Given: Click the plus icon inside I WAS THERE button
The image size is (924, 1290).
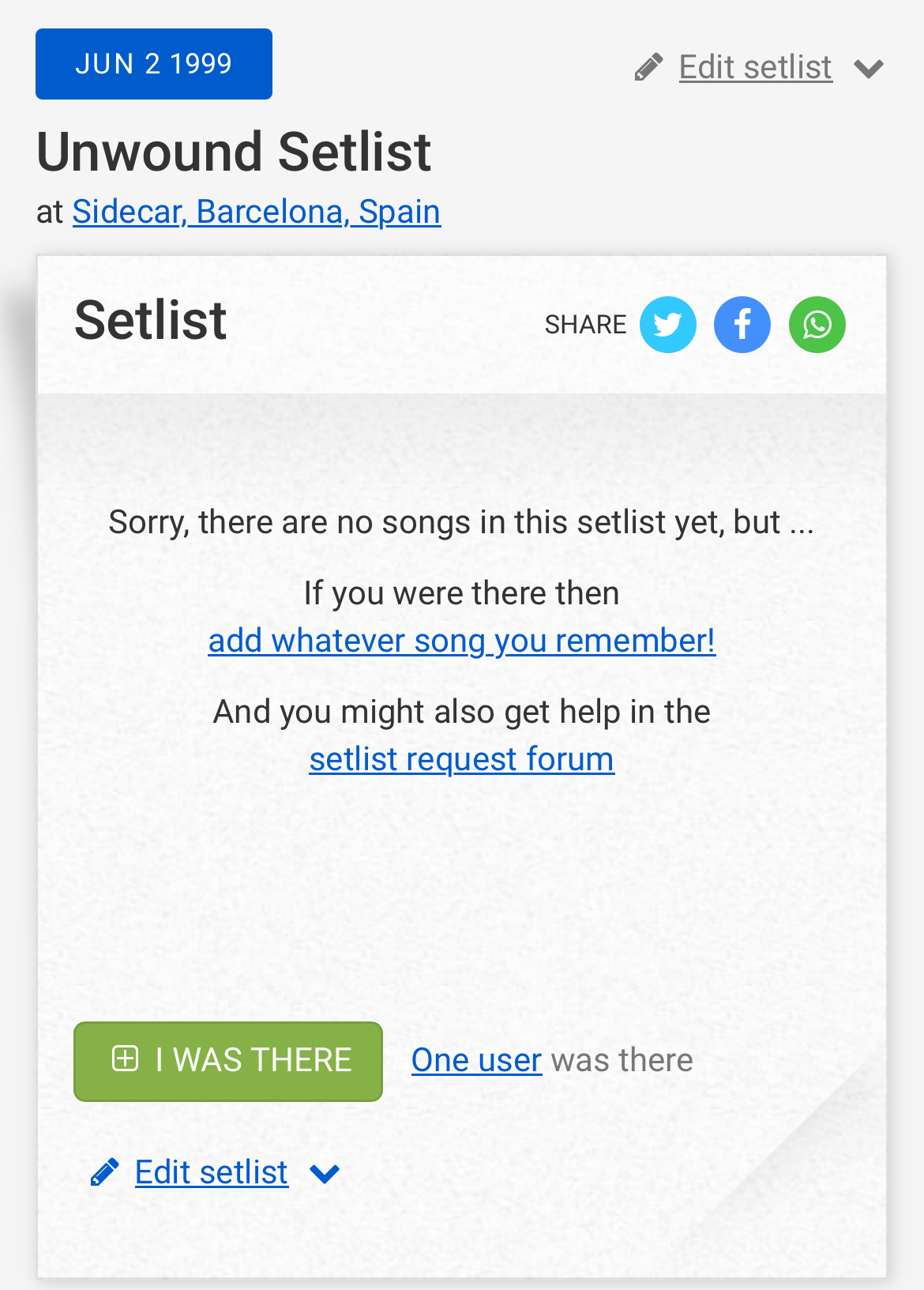Looking at the screenshot, I should pos(126,1059).
